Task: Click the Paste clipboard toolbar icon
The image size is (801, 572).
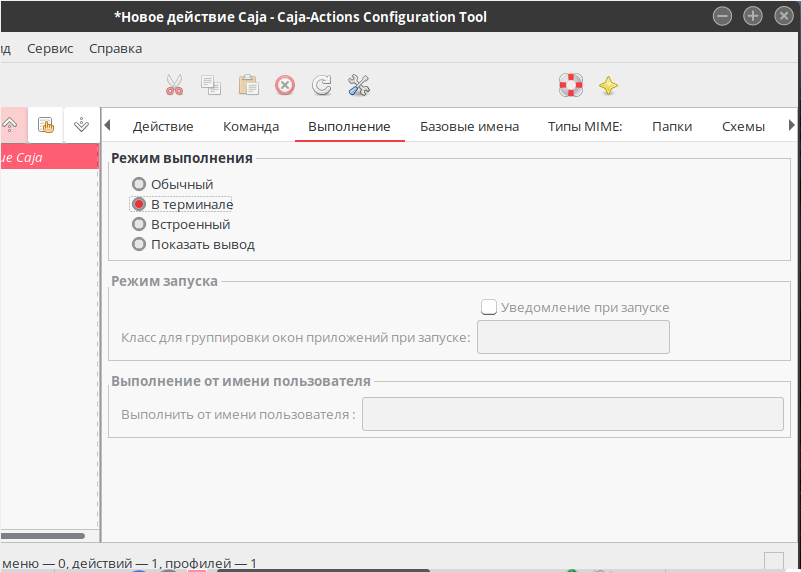Action: pos(248,85)
